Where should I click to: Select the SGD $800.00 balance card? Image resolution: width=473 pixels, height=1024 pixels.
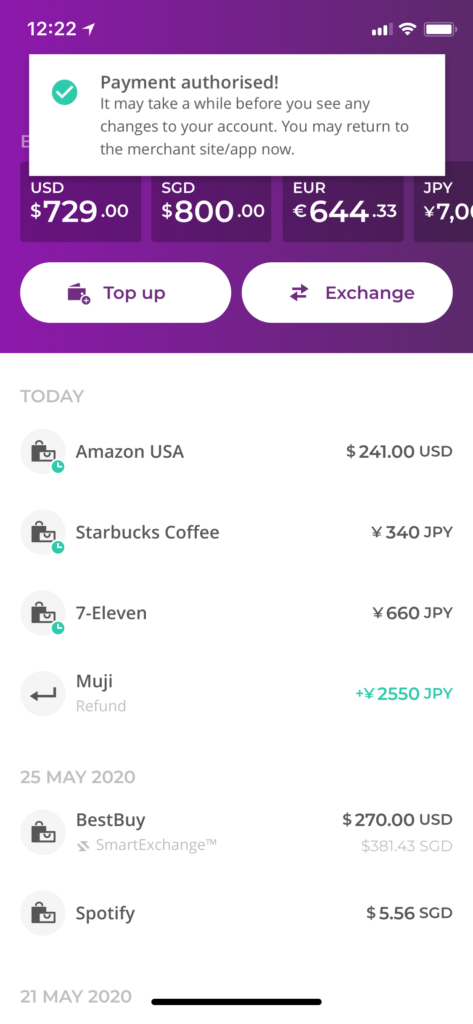(x=211, y=202)
